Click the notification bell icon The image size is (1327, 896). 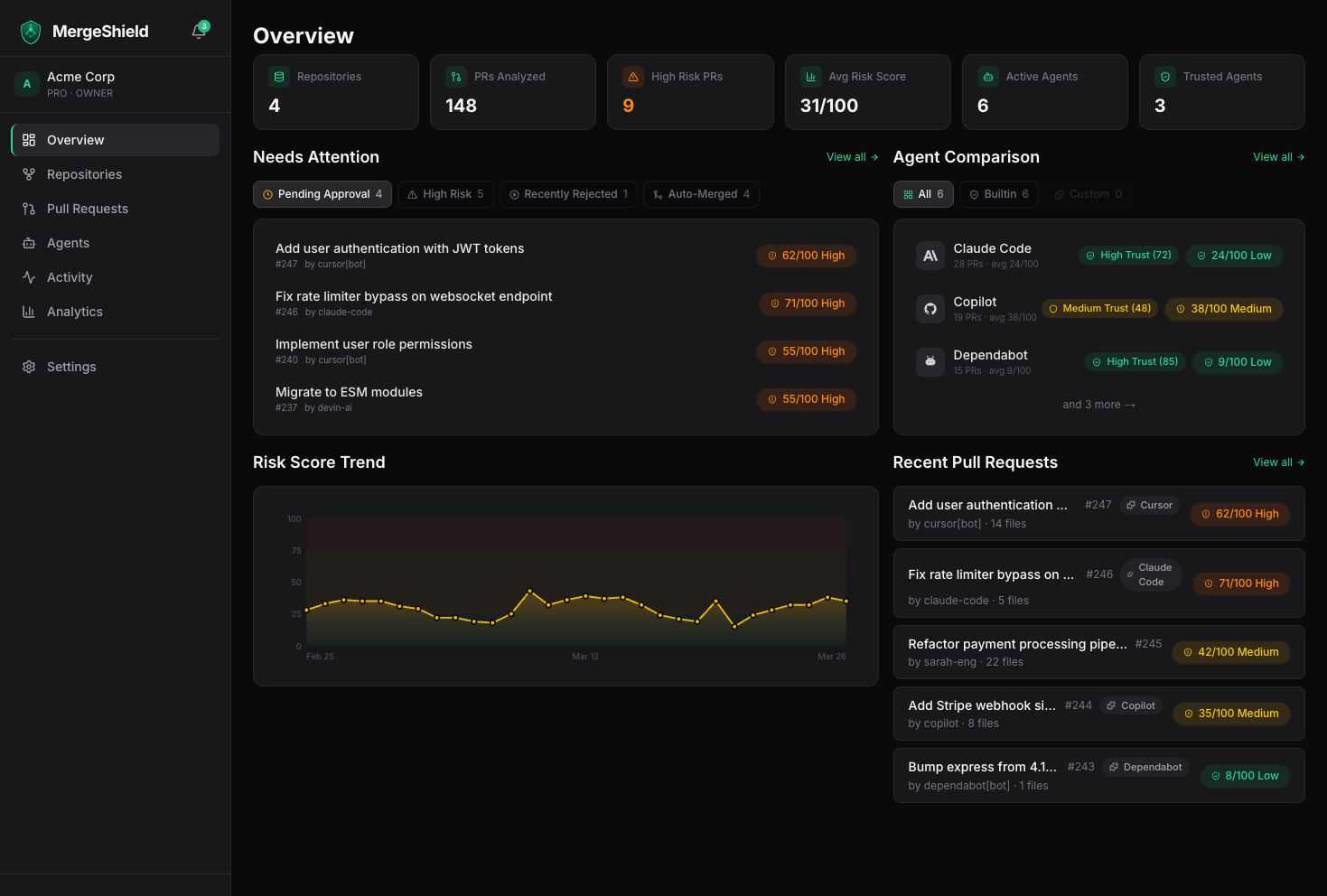pyautogui.click(x=199, y=32)
